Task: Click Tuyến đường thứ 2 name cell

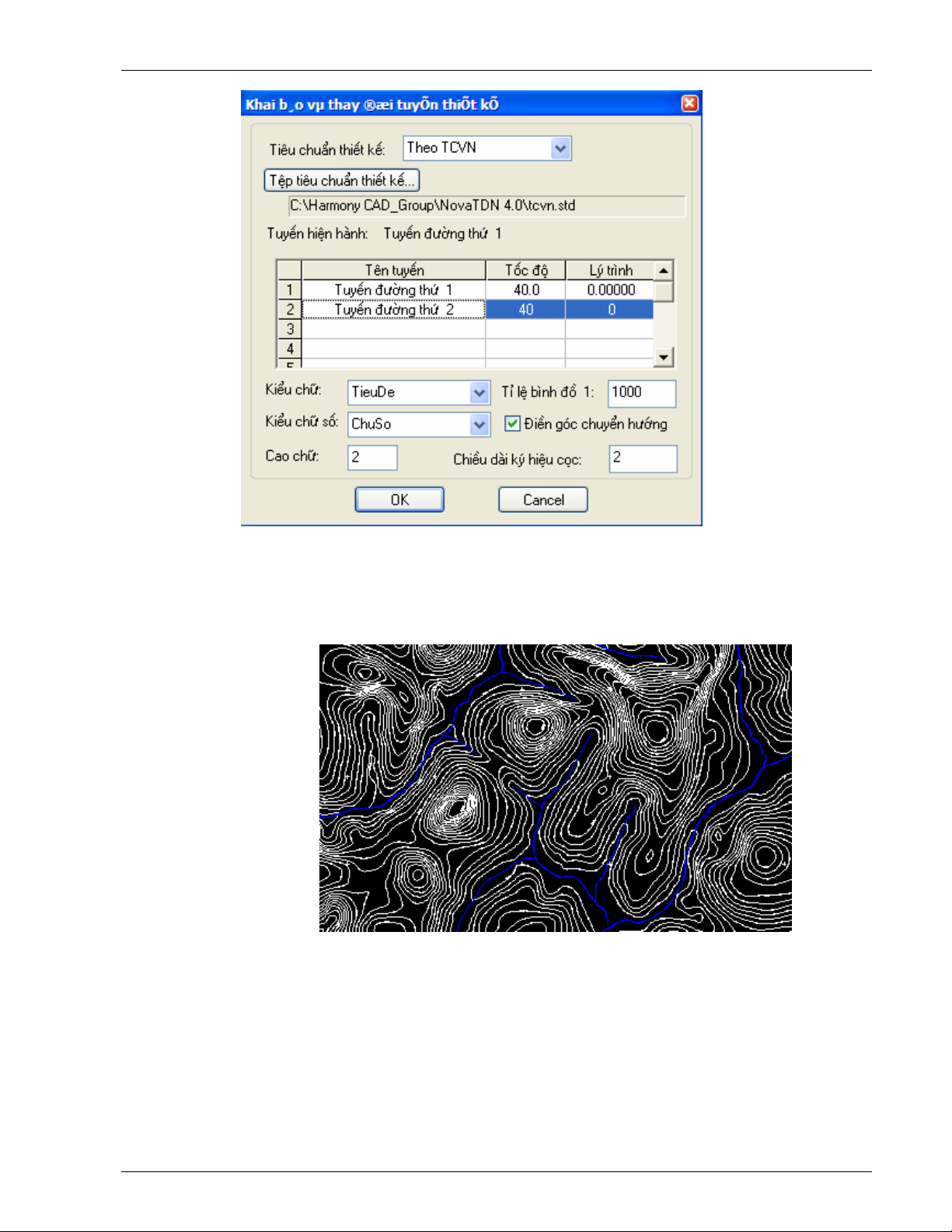Action: point(393,309)
